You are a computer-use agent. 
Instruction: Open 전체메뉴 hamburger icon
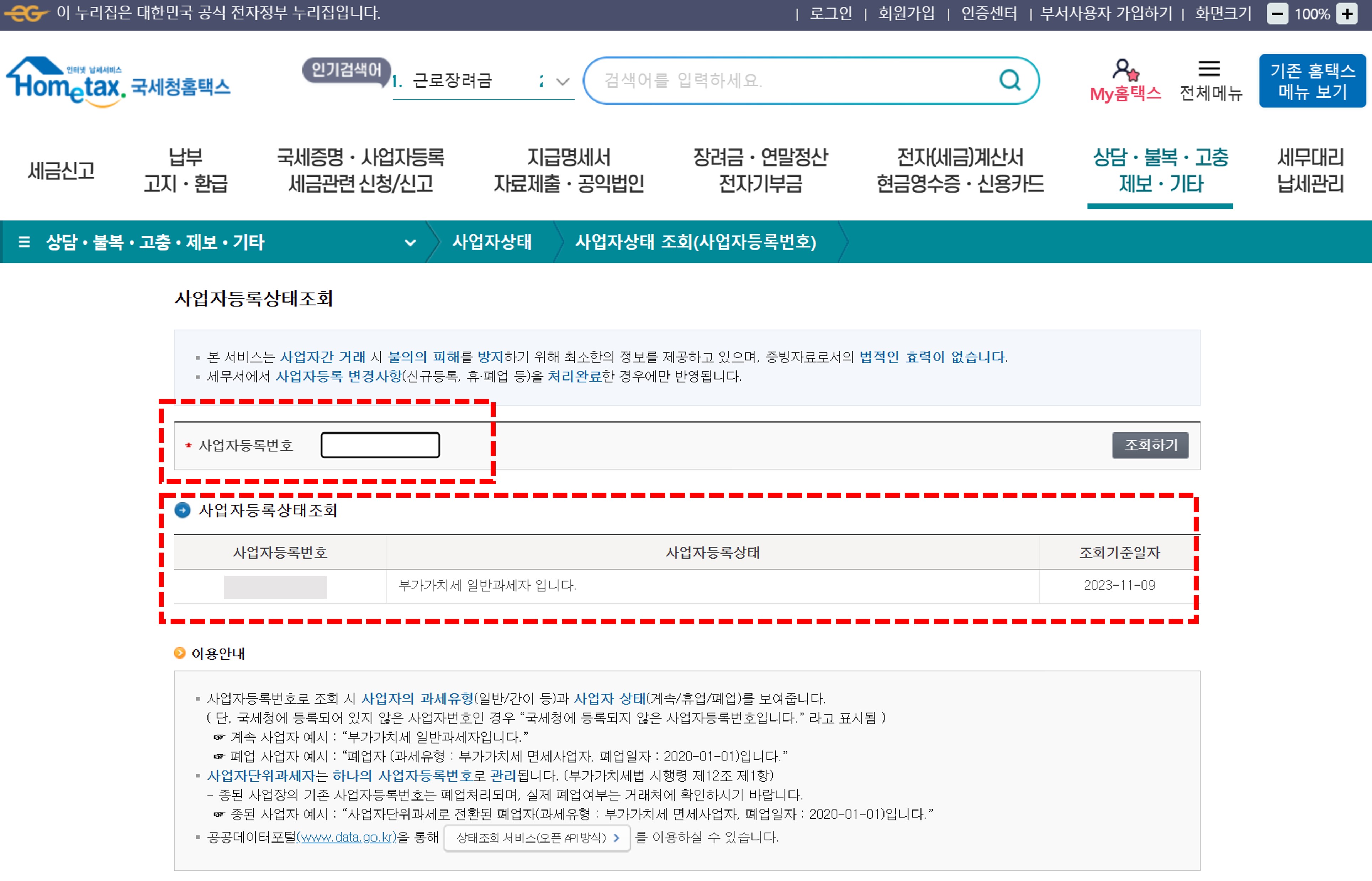coord(1209,69)
